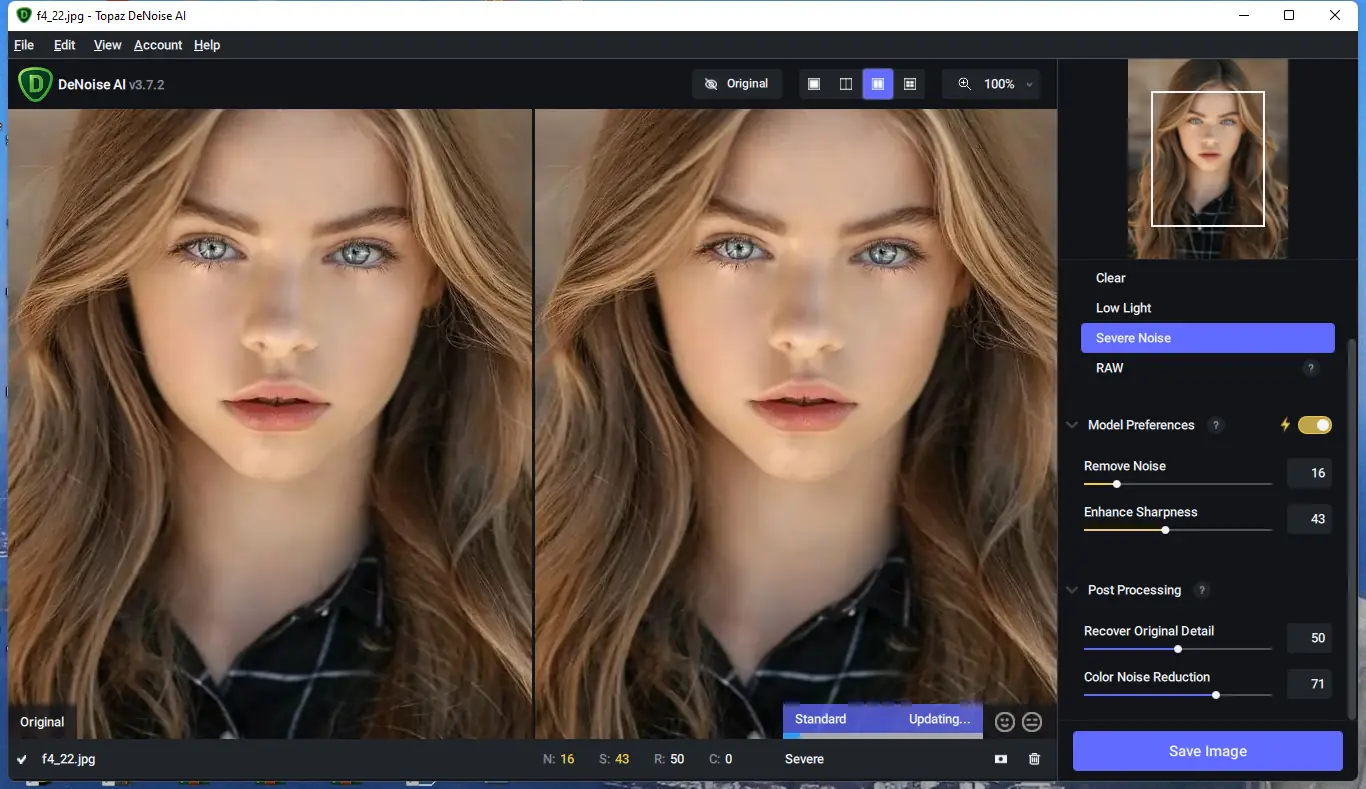Click the happy face rating icon
The height and width of the screenshot is (789, 1366).
[x=1005, y=721]
